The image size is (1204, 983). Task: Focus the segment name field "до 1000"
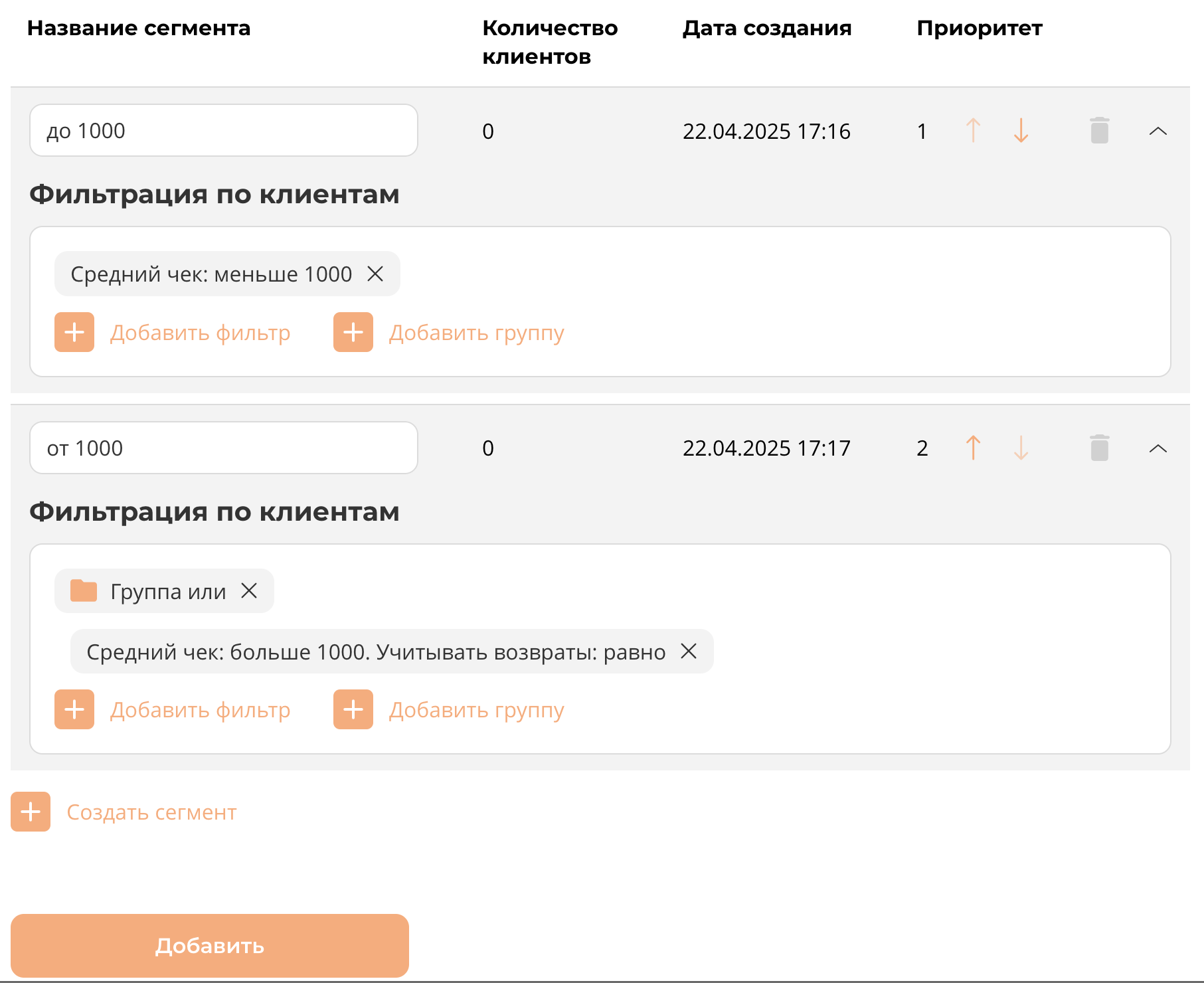224,131
